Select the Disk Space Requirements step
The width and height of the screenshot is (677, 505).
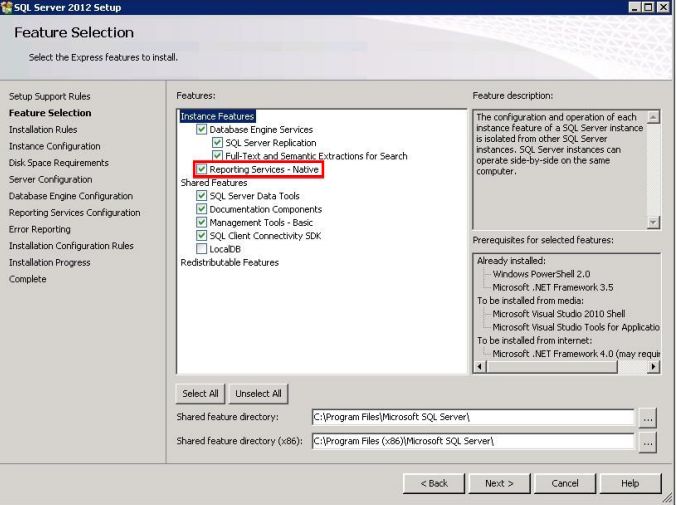tap(59, 163)
